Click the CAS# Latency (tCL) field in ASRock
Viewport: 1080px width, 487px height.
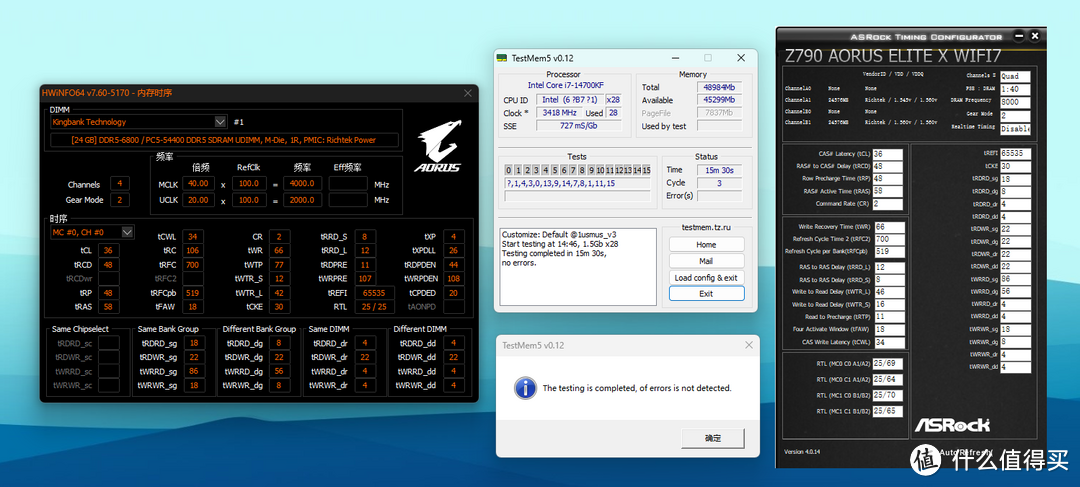coord(887,154)
